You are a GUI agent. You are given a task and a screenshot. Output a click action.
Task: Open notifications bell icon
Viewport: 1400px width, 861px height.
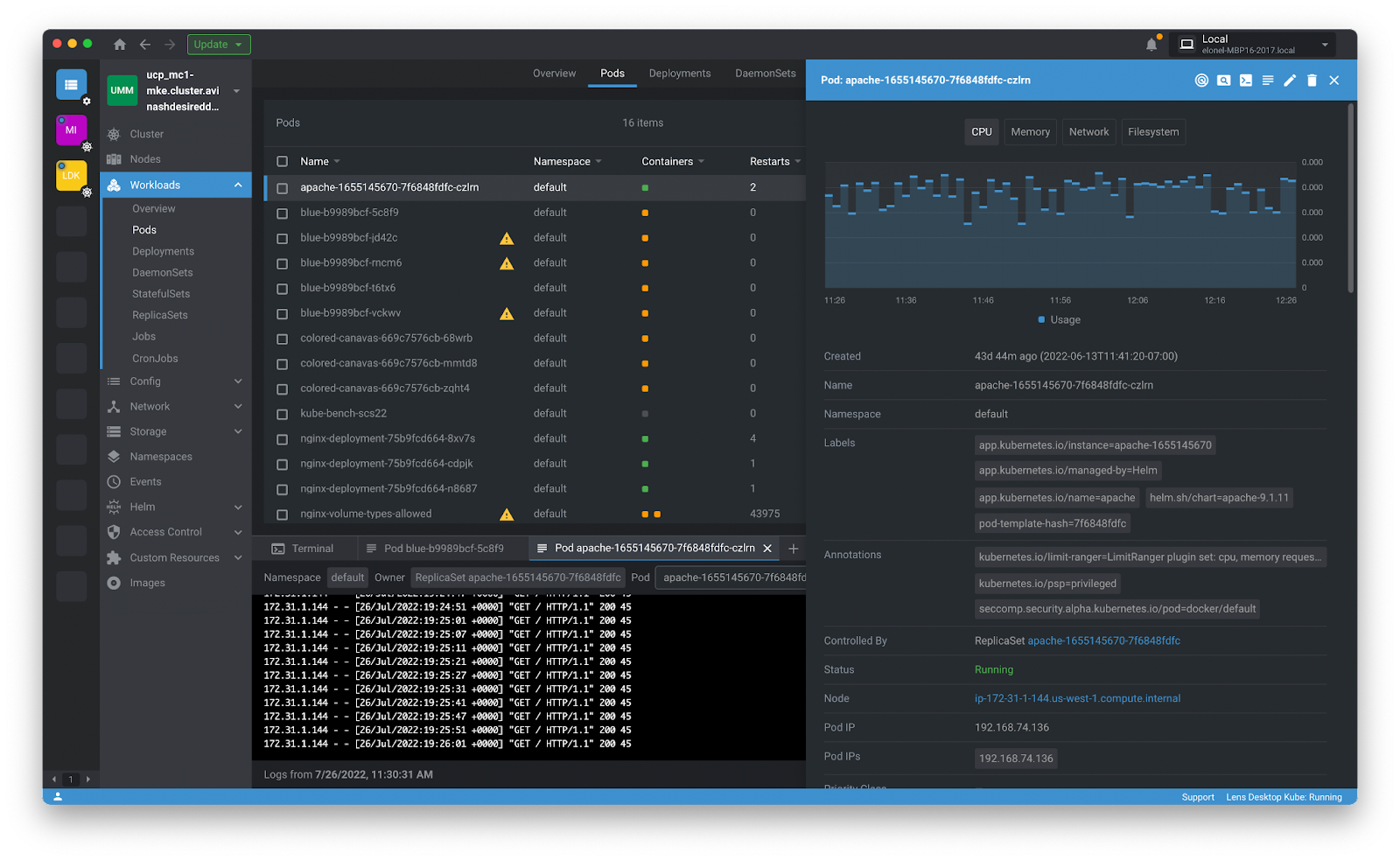(1152, 45)
